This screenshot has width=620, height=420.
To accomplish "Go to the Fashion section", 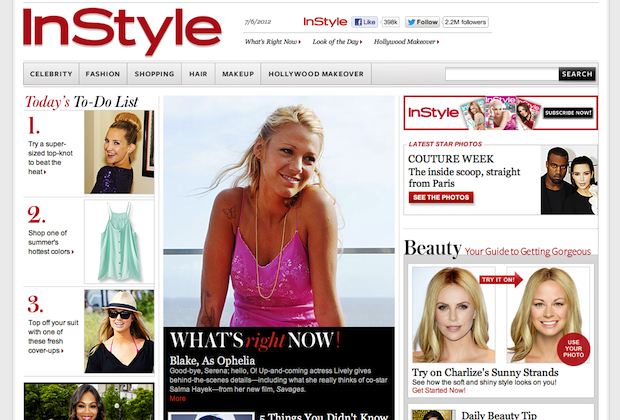I will pos(103,74).
